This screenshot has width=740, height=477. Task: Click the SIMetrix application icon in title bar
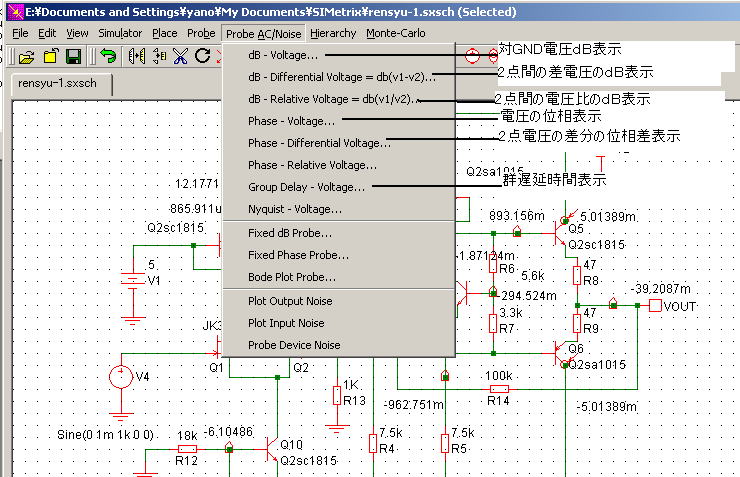(15, 12)
